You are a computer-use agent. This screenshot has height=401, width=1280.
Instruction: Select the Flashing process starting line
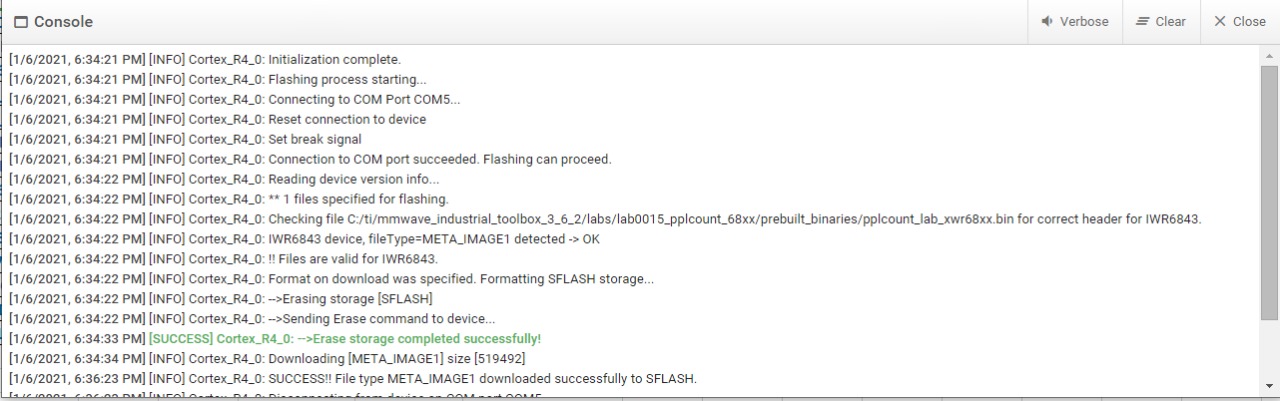click(218, 79)
